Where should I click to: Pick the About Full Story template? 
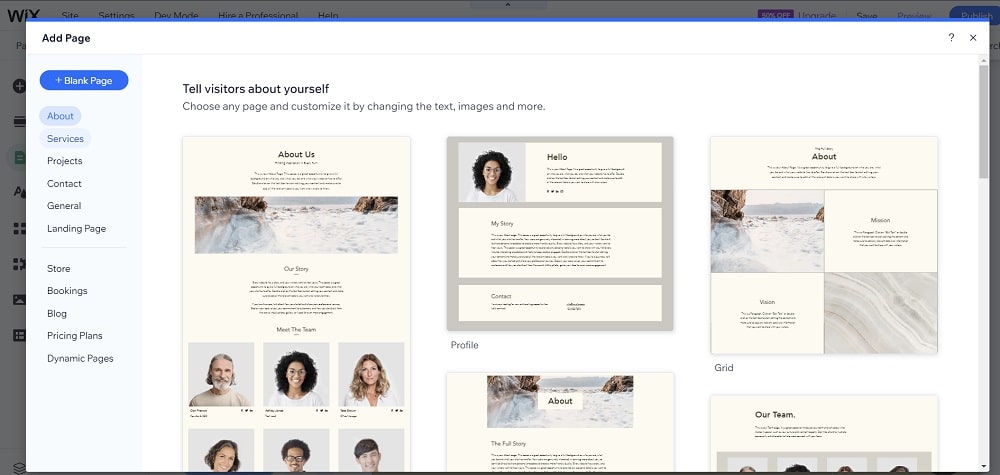(x=560, y=422)
